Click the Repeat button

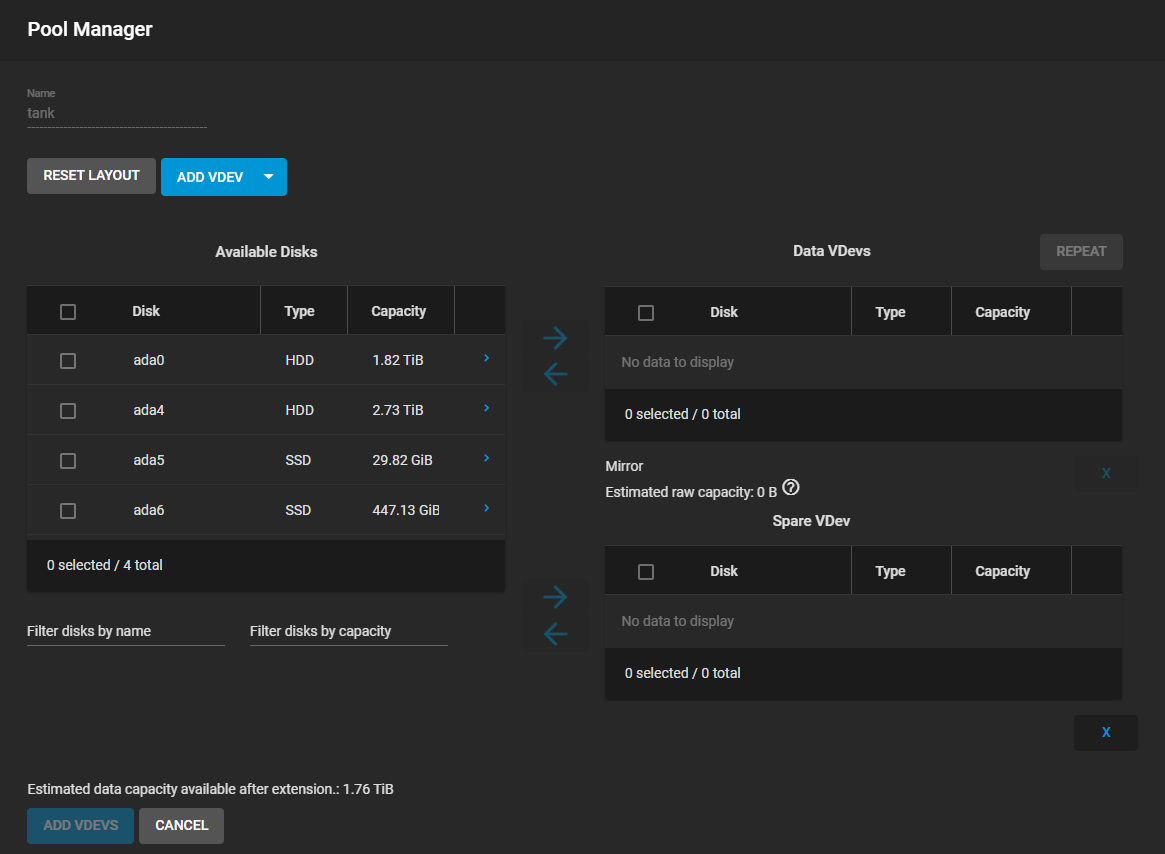coord(1081,252)
